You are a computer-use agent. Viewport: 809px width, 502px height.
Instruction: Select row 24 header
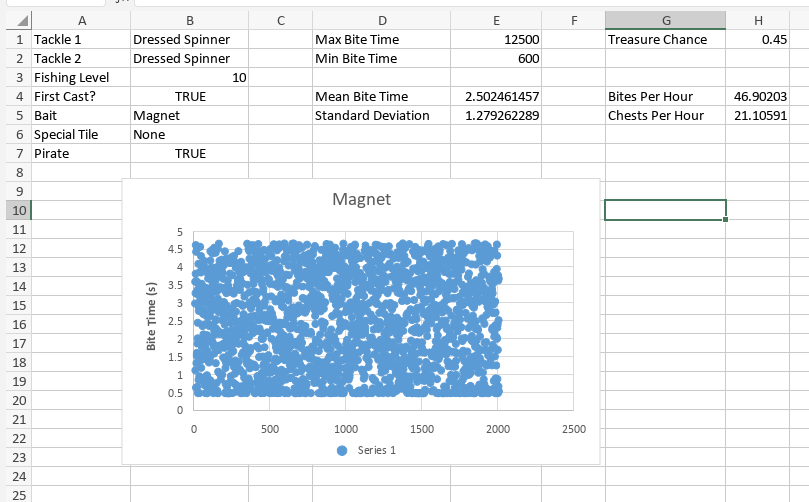(x=19, y=476)
